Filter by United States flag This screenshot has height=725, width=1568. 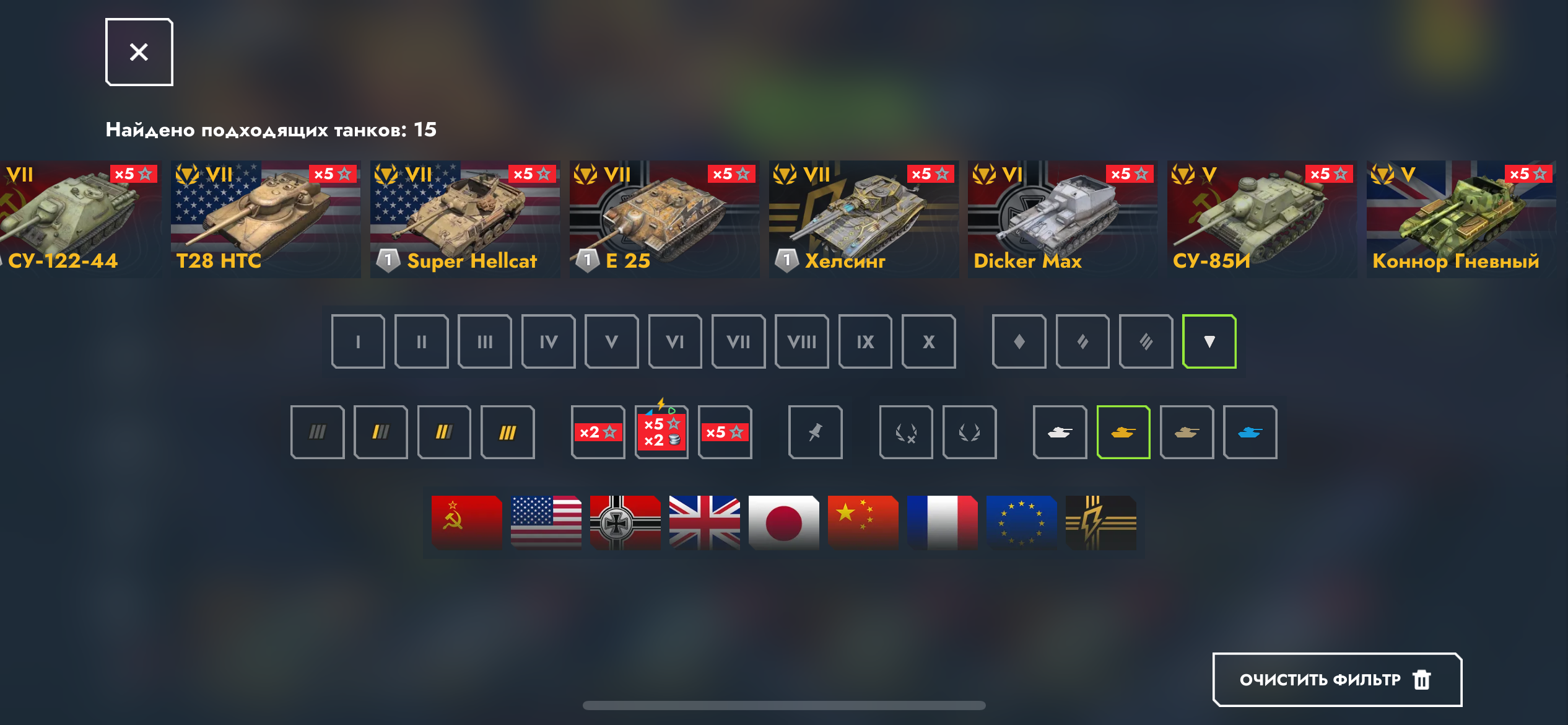pos(546,522)
